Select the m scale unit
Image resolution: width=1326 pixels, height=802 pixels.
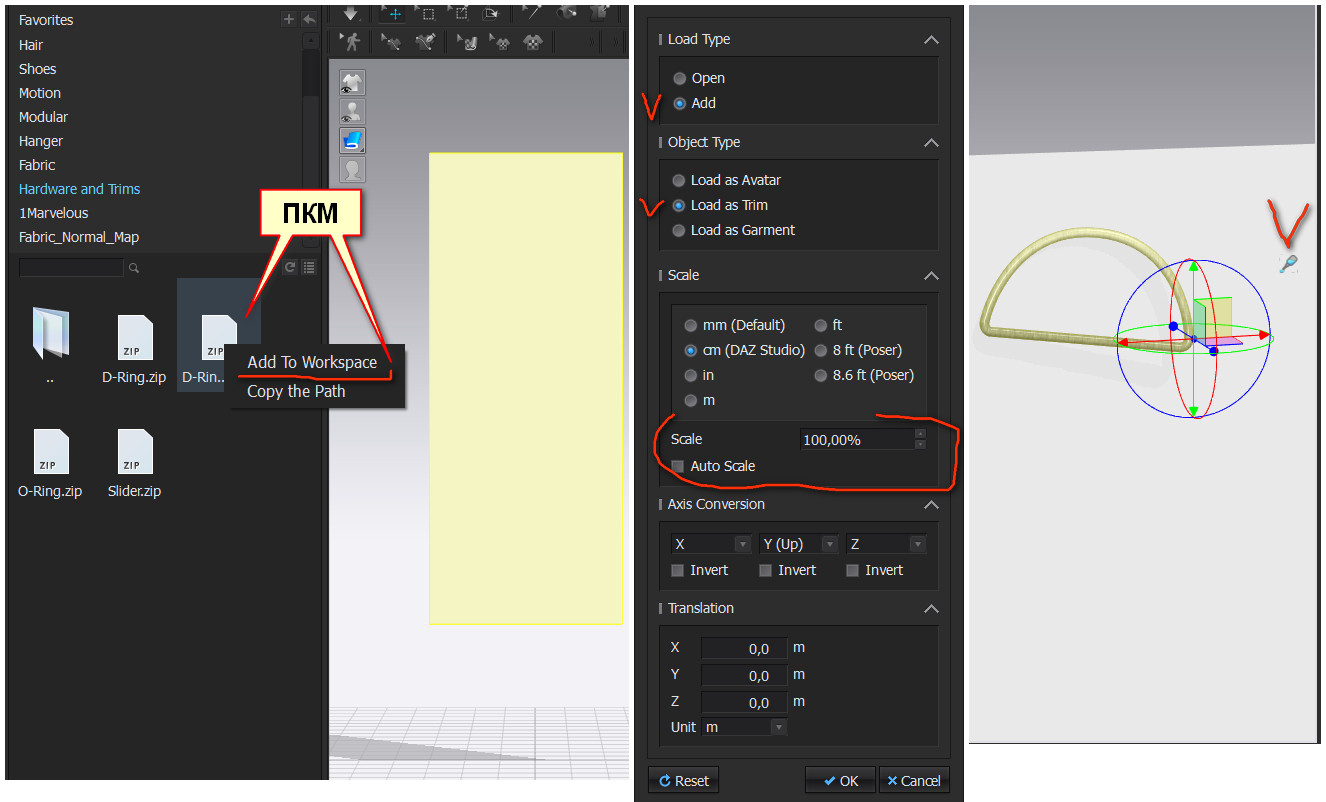691,400
